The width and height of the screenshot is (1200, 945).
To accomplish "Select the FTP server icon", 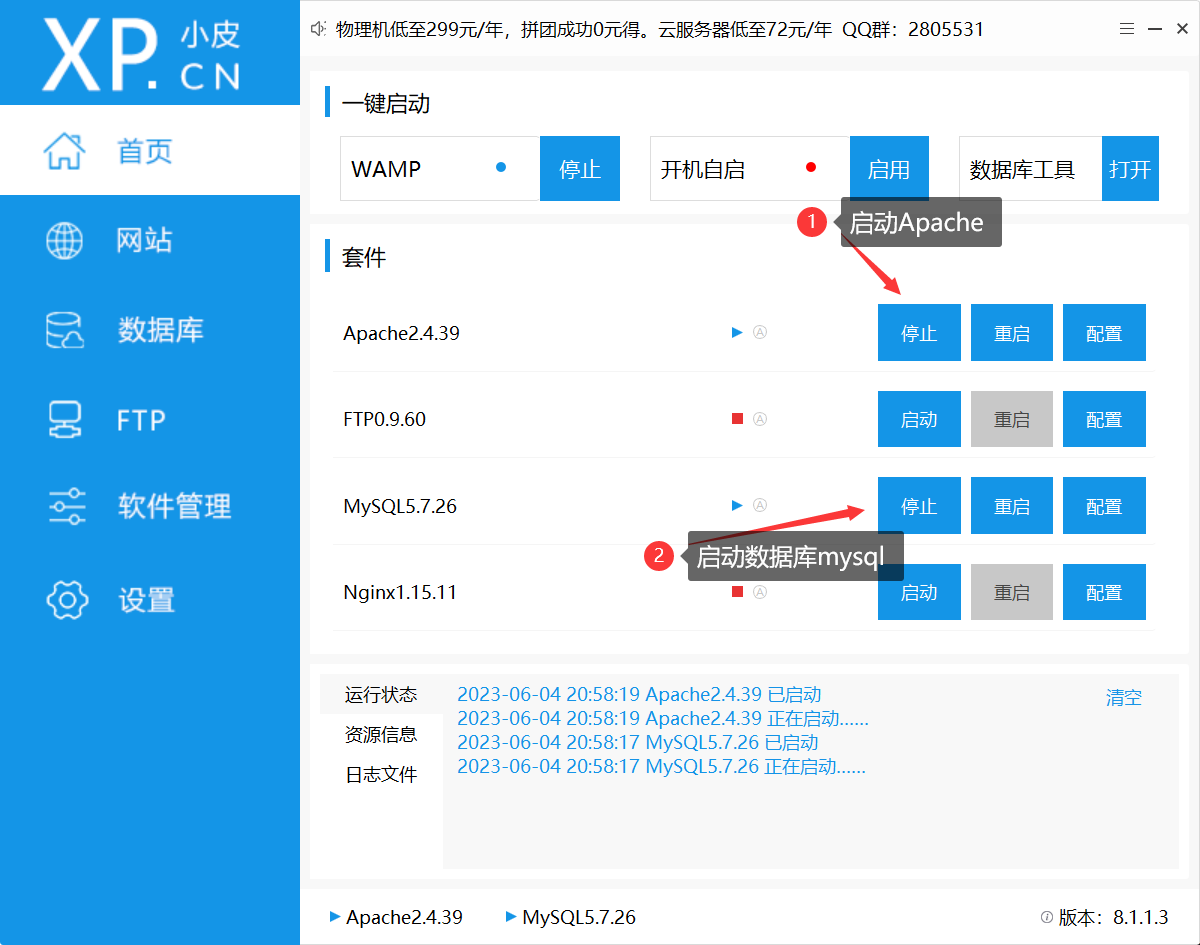I will click(65, 419).
